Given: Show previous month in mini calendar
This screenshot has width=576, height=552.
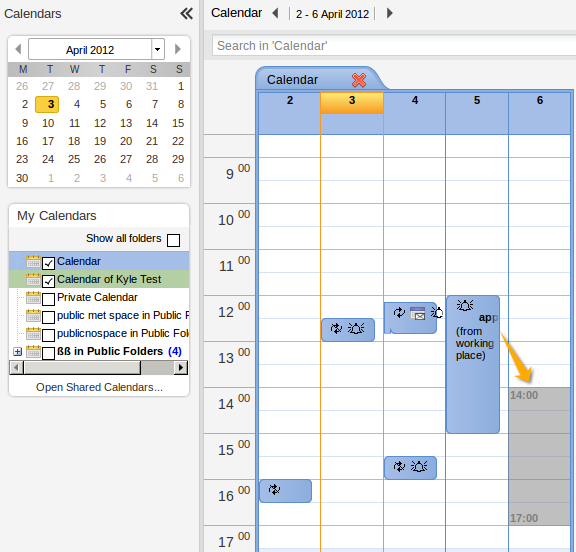Looking at the screenshot, I should coord(18,49).
